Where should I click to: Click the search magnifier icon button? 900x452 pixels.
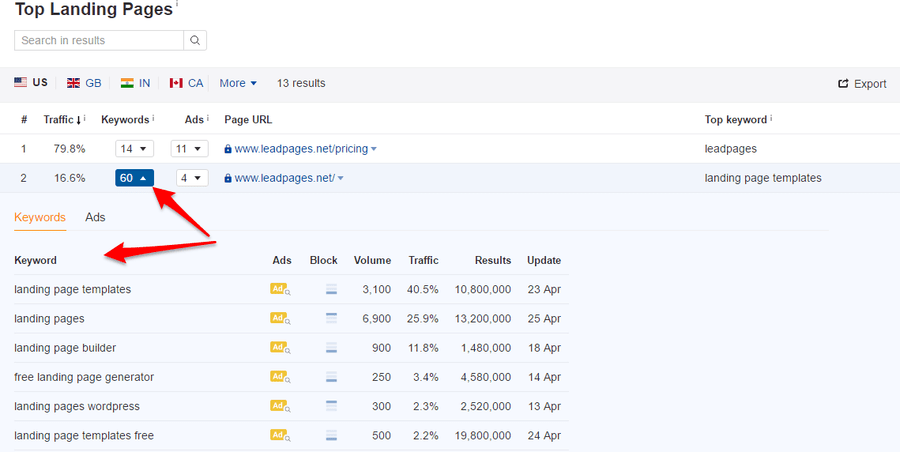[x=195, y=41]
